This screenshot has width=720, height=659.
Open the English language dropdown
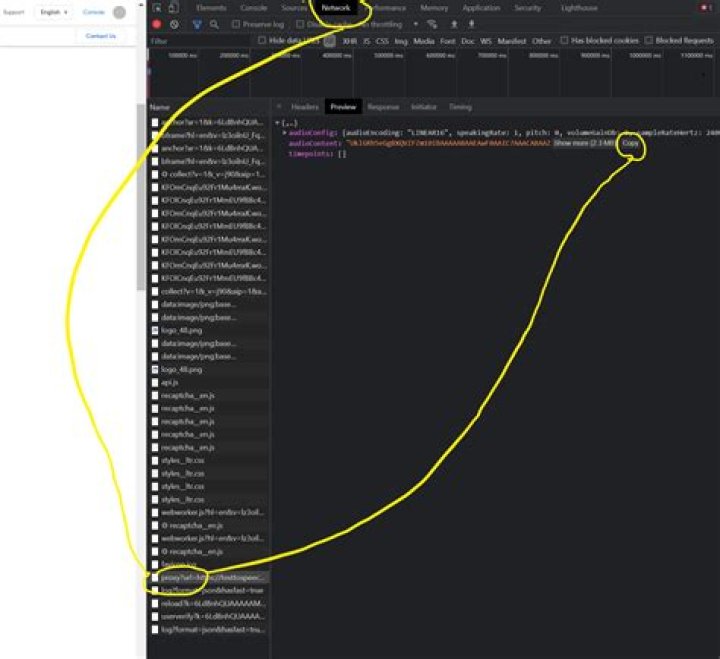pyautogui.click(x=53, y=12)
